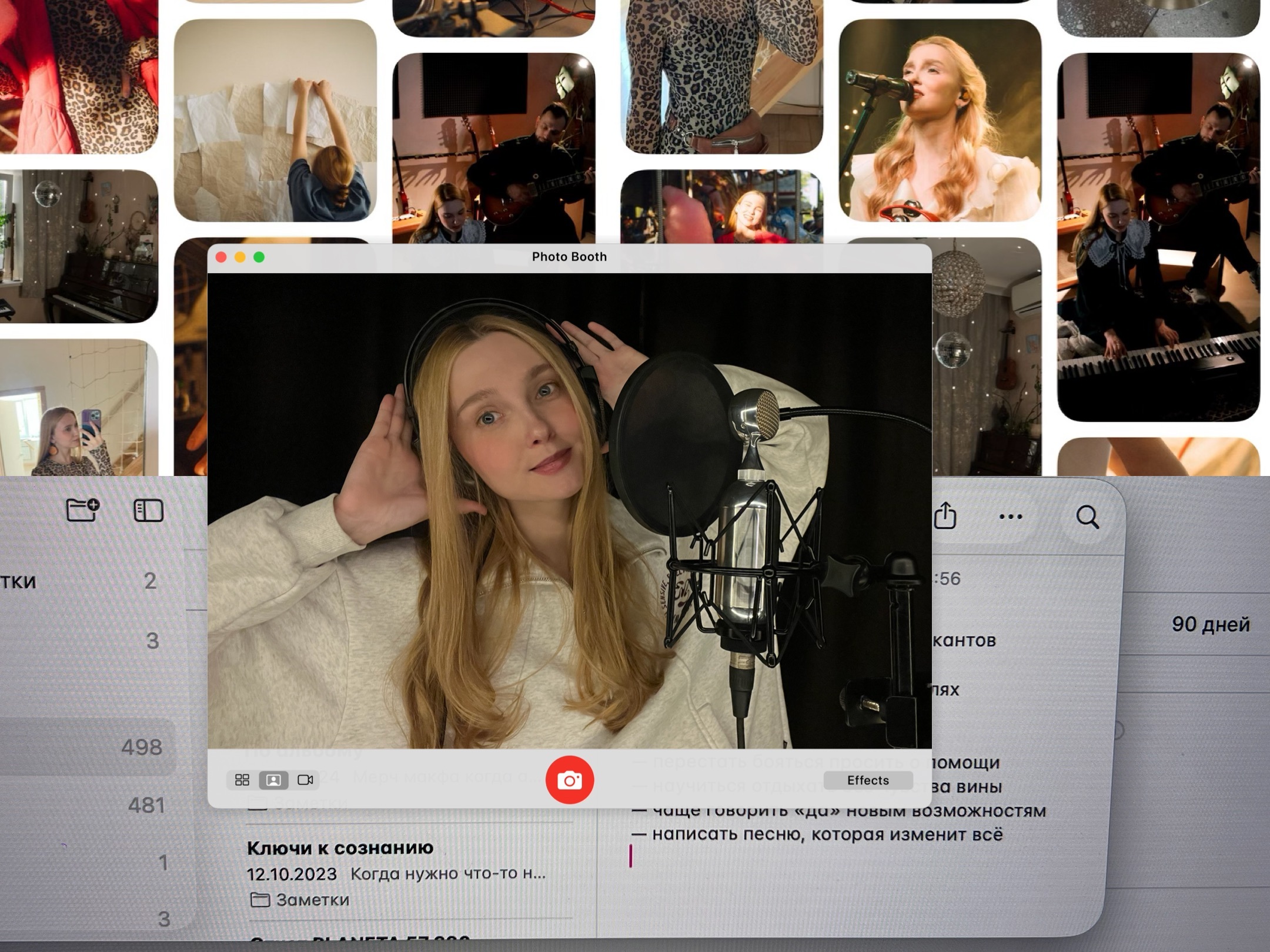The width and height of the screenshot is (1270, 952).
Task: Click the date "12.10.2023" in the note list
Action: 292,874
